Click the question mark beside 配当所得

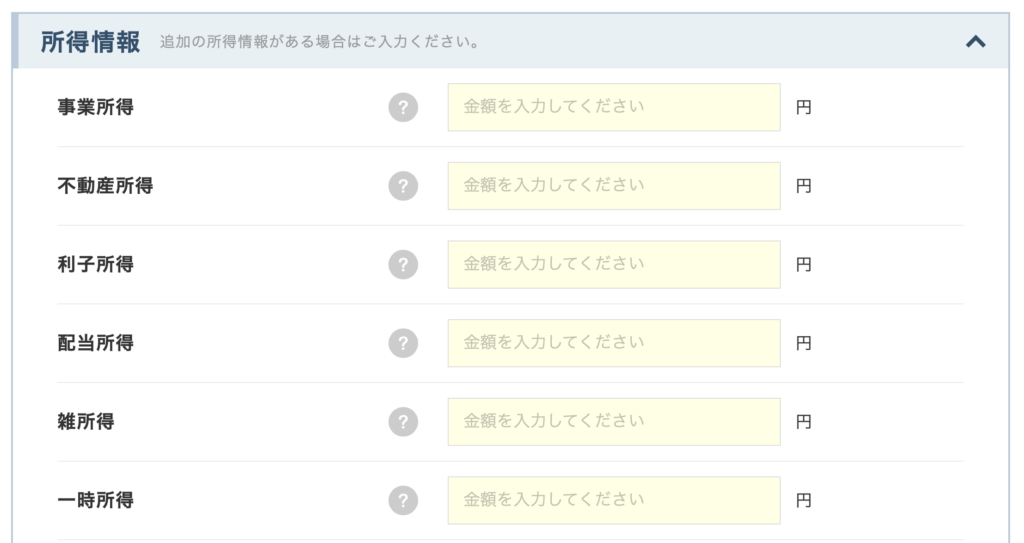[x=402, y=343]
